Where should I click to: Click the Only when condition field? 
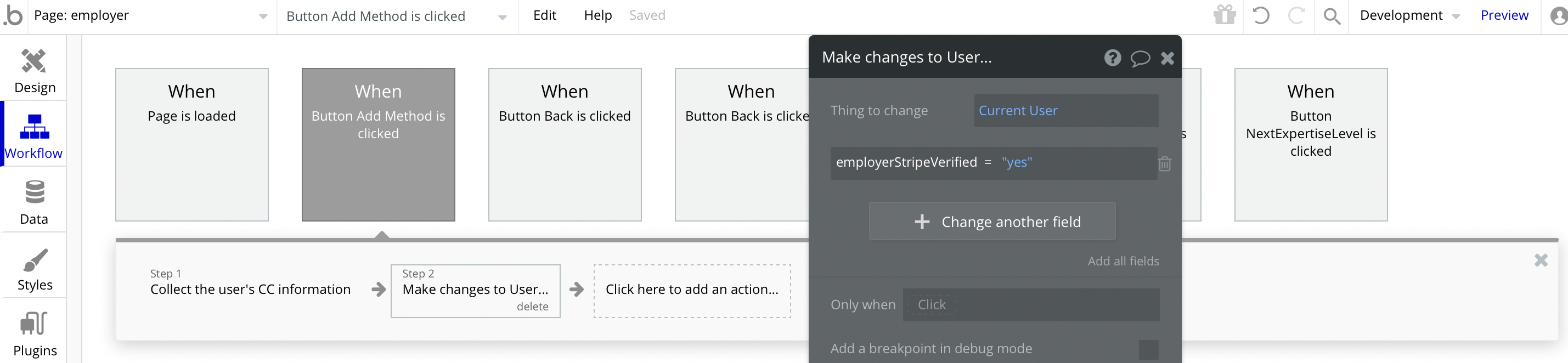tap(1030, 305)
